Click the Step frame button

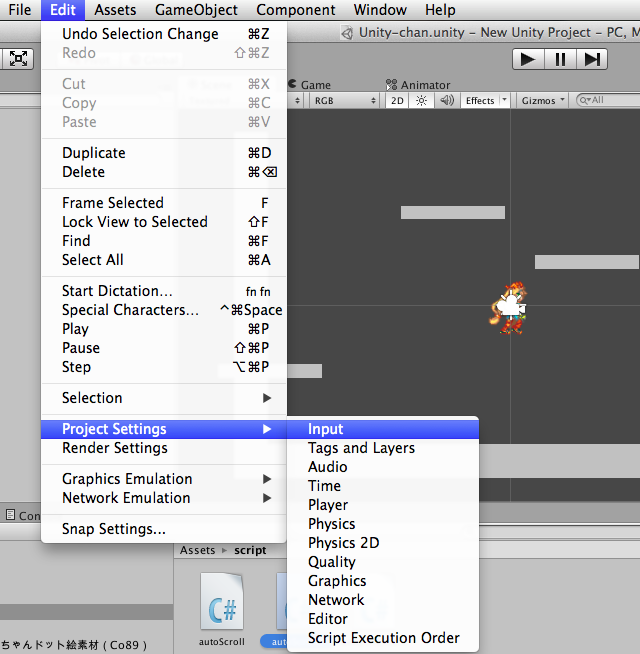(592, 59)
